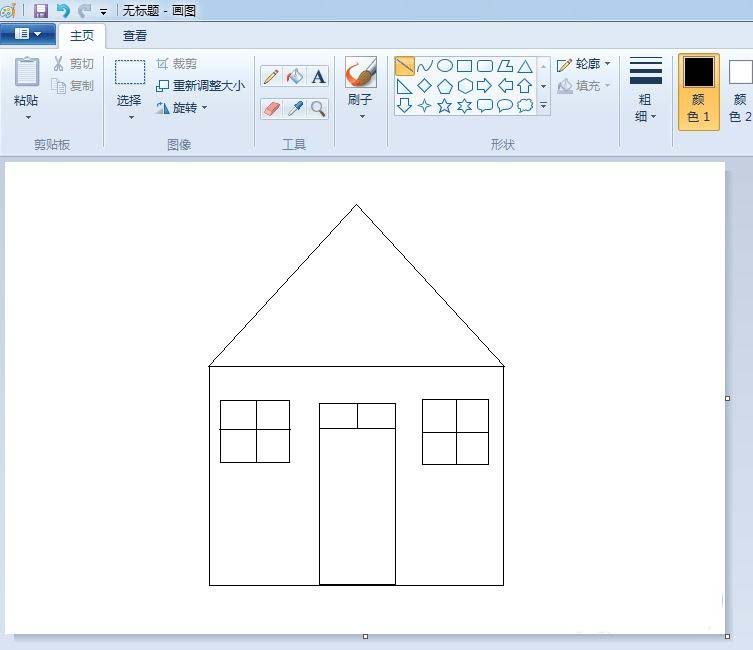Select the Right arrow shape
Viewport: 753px width, 650px height.
point(485,86)
